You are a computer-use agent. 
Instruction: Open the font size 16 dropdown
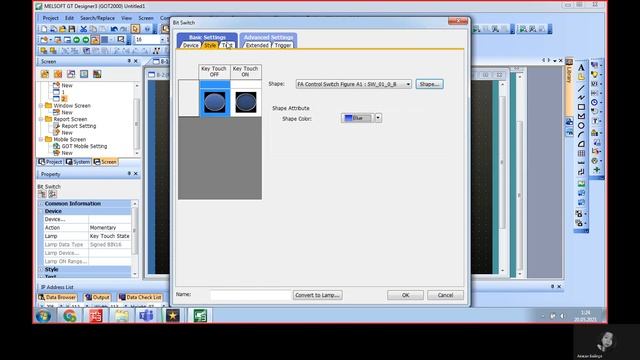[x=162, y=40]
